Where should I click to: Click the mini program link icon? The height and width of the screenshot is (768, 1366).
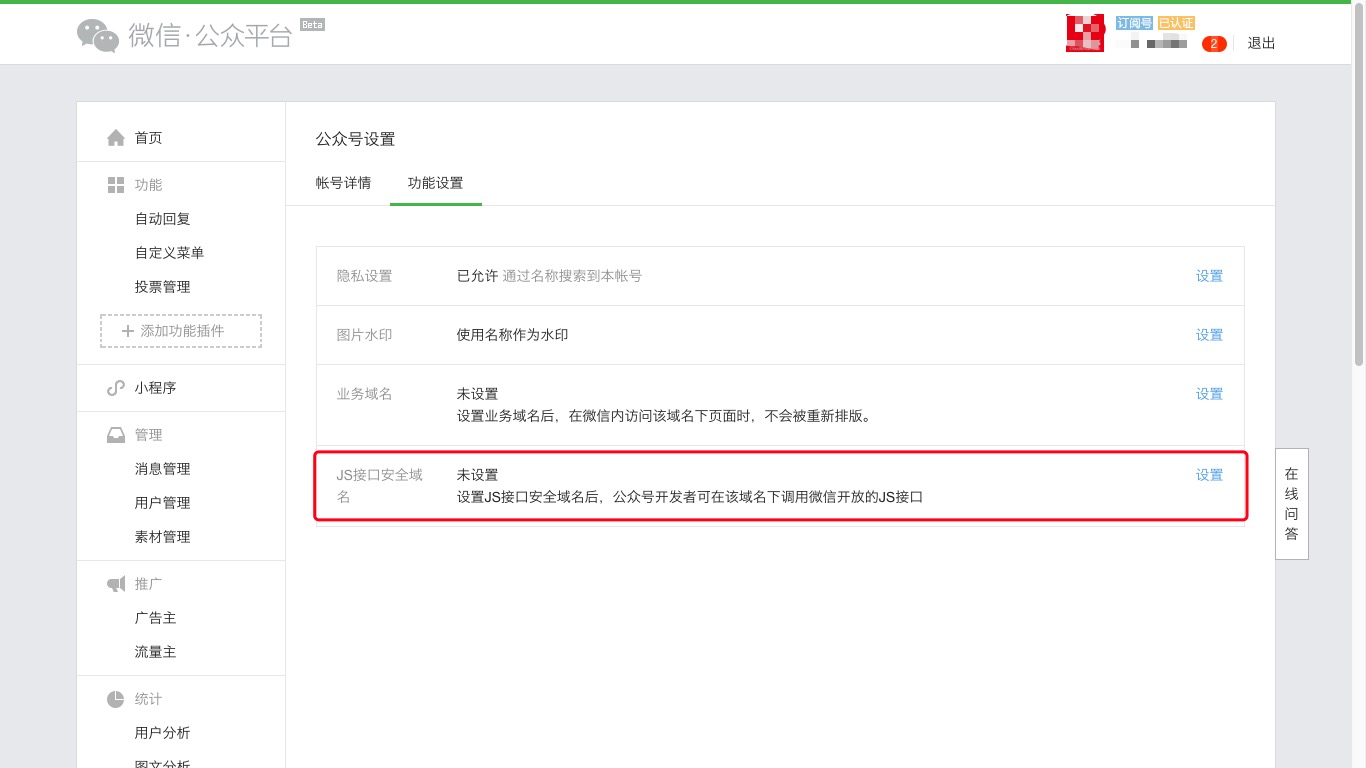(x=116, y=388)
